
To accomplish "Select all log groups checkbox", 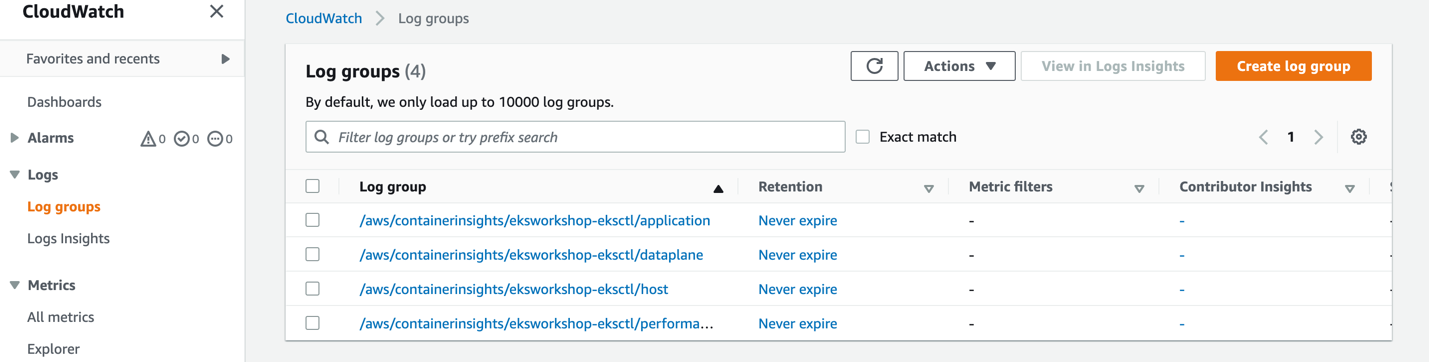I will pos(313,186).
